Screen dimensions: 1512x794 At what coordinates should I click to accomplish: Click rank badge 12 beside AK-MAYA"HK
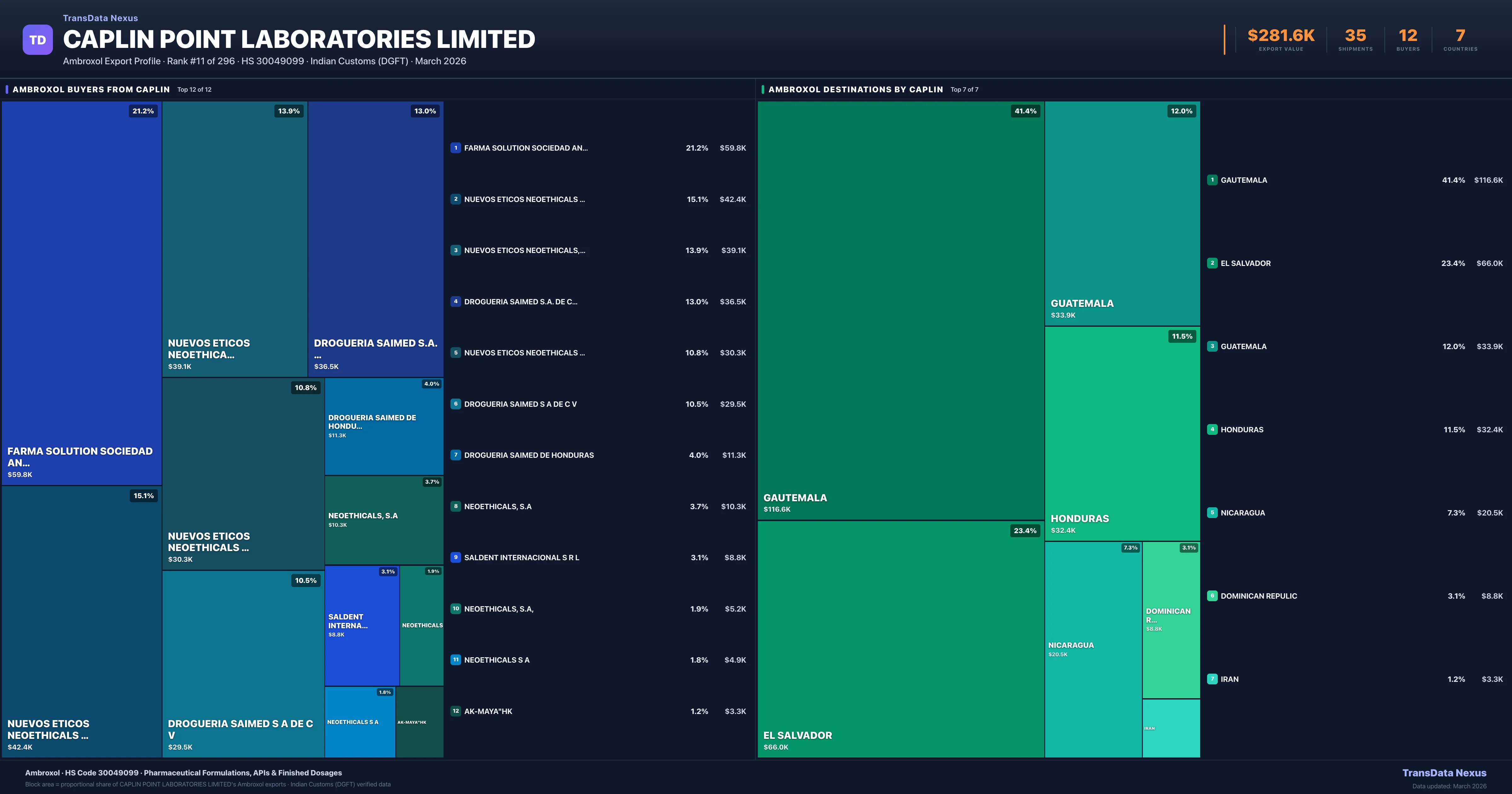tap(455, 711)
